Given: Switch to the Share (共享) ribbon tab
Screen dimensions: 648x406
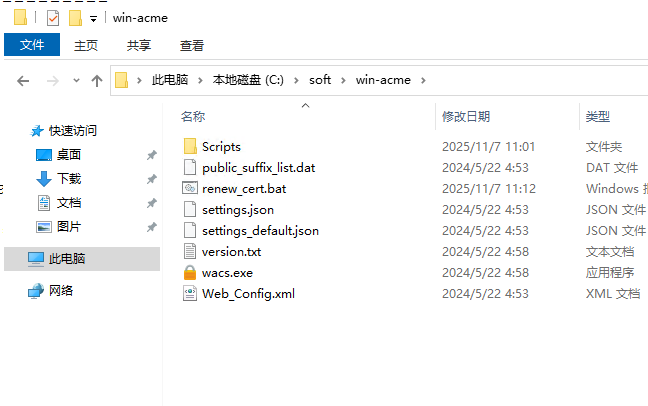Looking at the screenshot, I should [139, 45].
